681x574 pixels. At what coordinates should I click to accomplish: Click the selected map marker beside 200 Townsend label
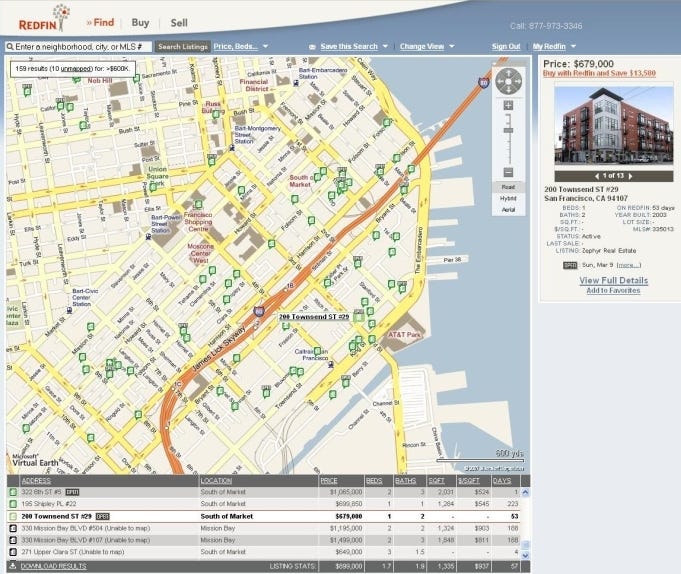point(359,317)
